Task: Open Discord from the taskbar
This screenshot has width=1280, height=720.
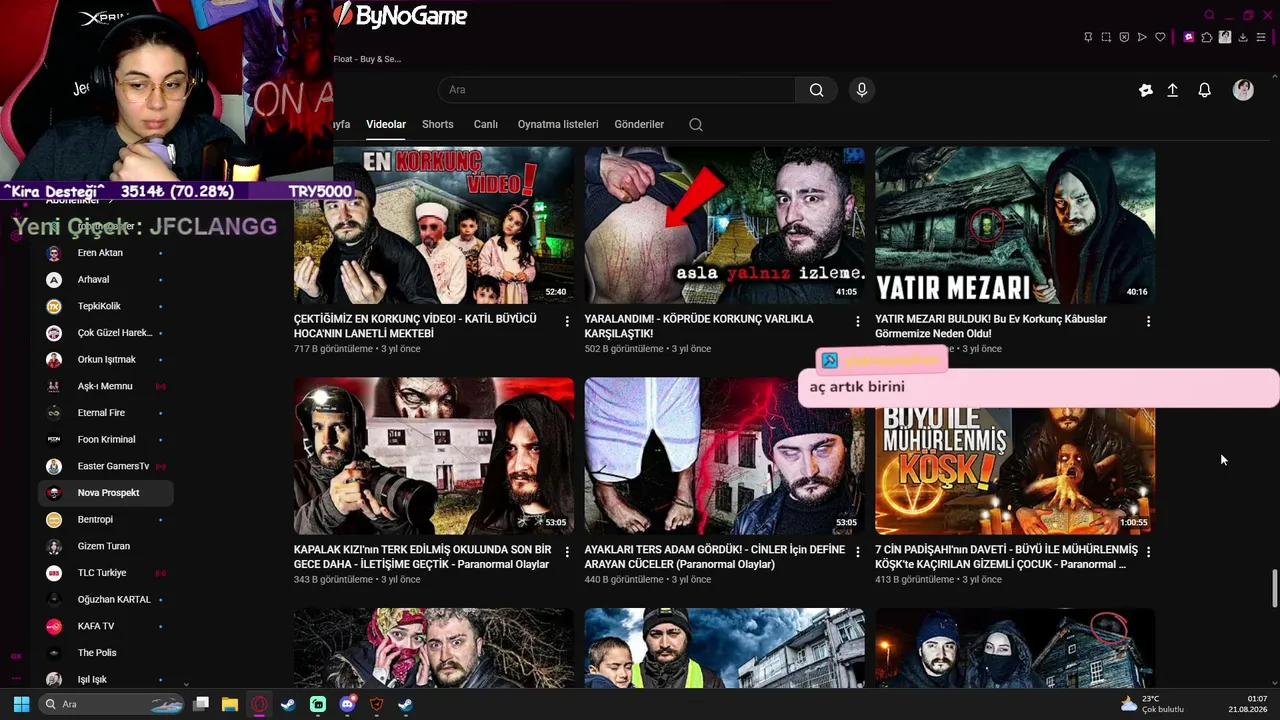Action: 347,704
